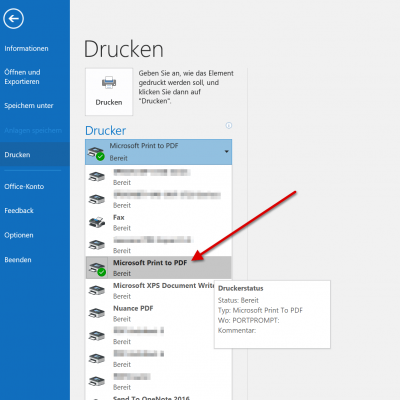Viewport: 400px width, 400px height.
Task: Choose the Fax printer entry
Action: 159,222
